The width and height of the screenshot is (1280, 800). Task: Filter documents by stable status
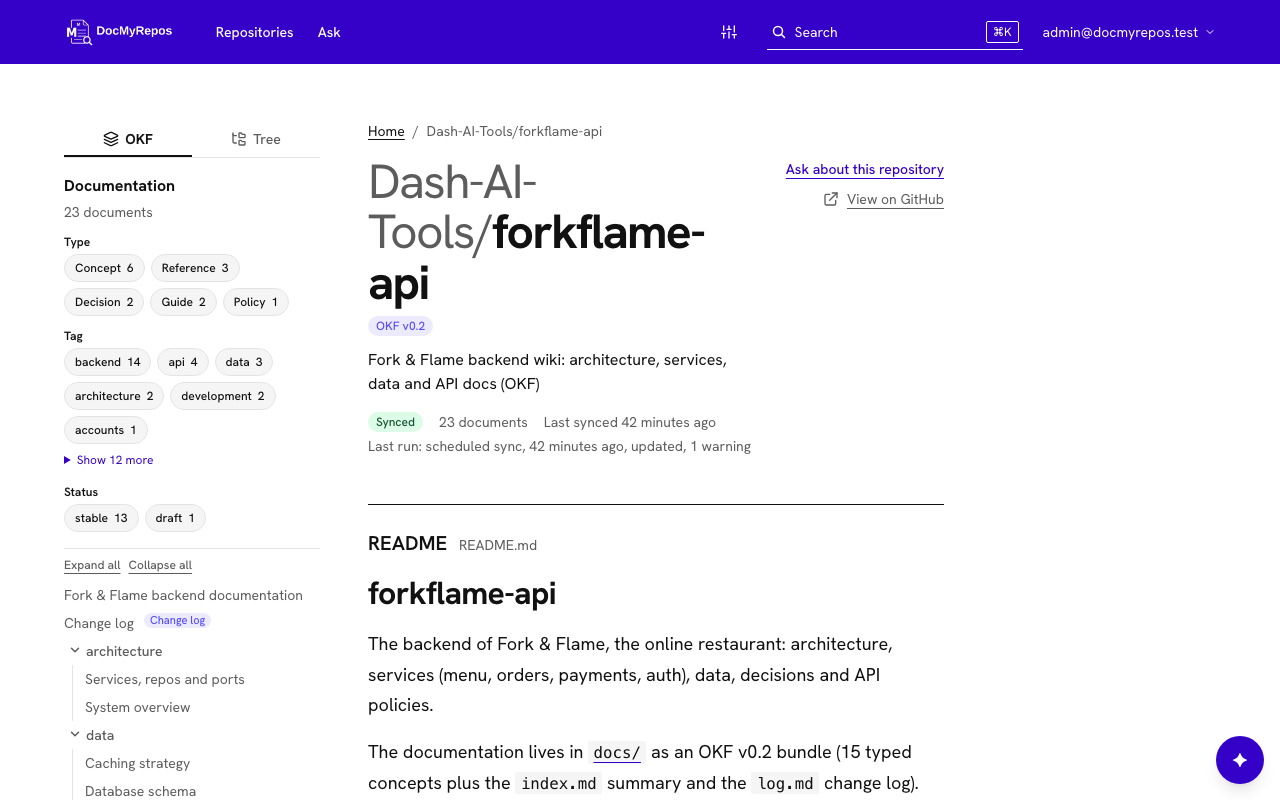(x=101, y=518)
